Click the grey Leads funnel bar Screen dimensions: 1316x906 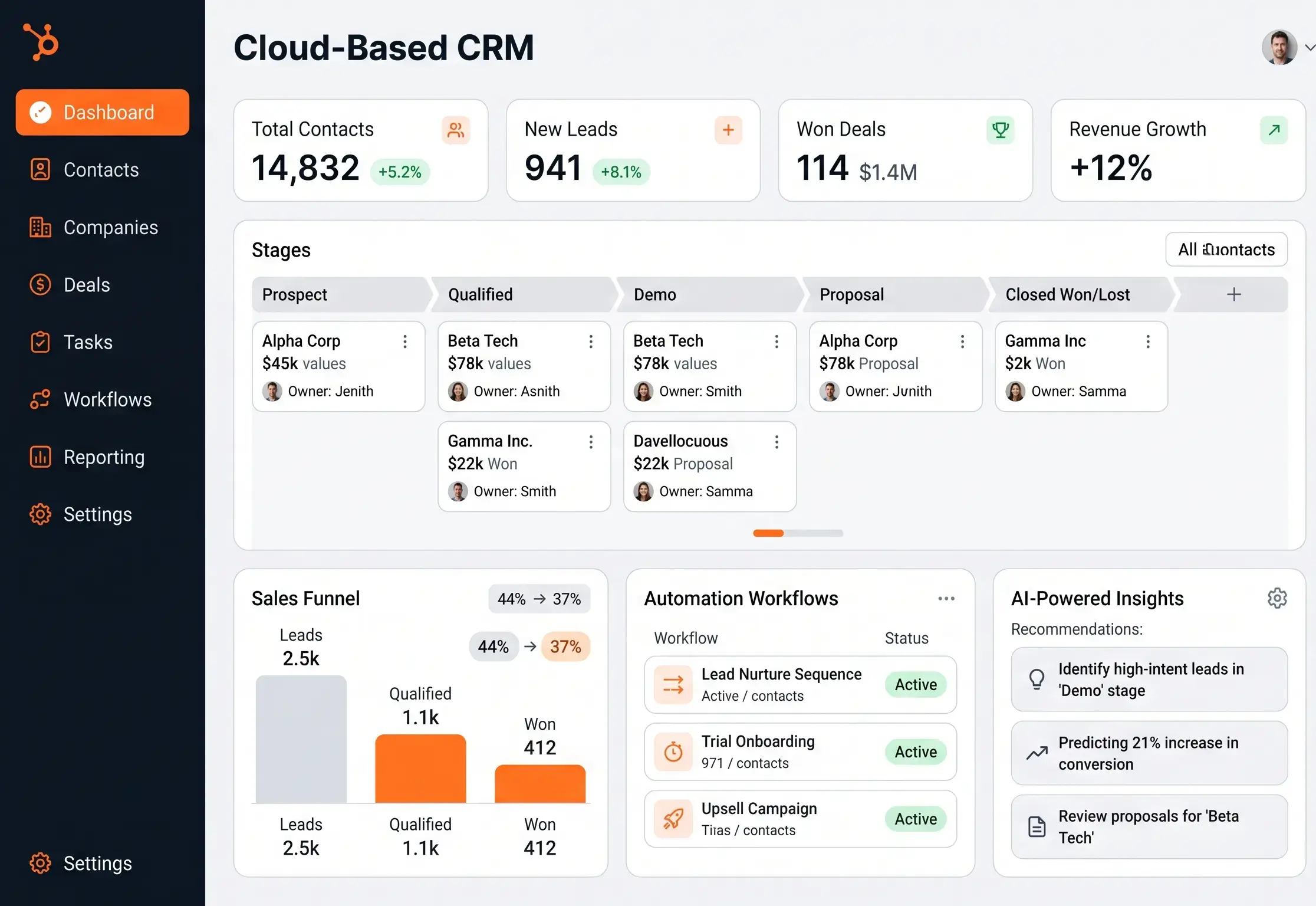click(x=301, y=739)
